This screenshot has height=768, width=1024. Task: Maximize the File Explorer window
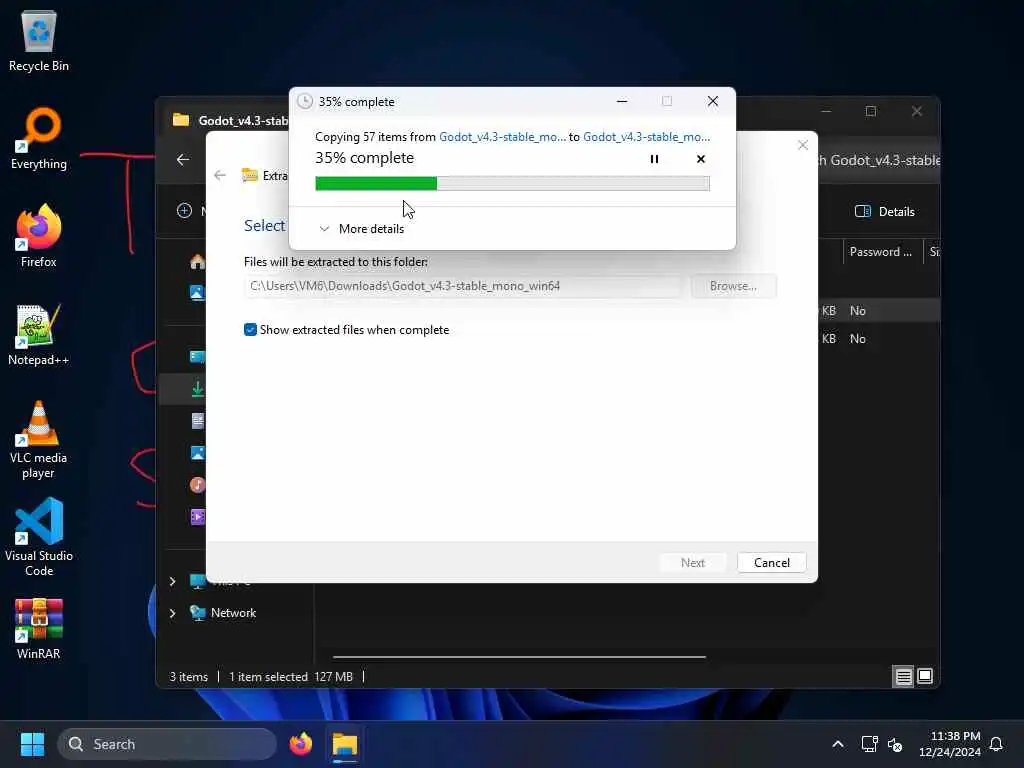point(871,111)
